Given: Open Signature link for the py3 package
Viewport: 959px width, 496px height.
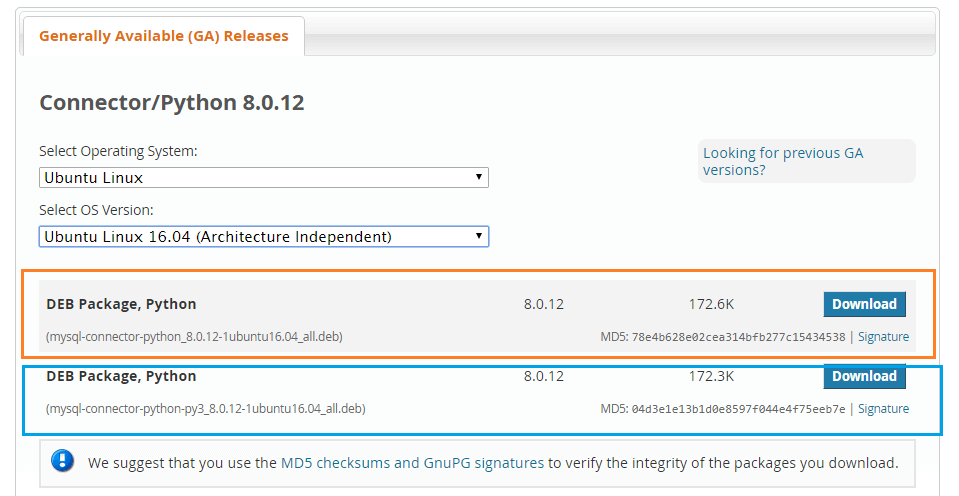Looking at the screenshot, I should click(x=883, y=409).
